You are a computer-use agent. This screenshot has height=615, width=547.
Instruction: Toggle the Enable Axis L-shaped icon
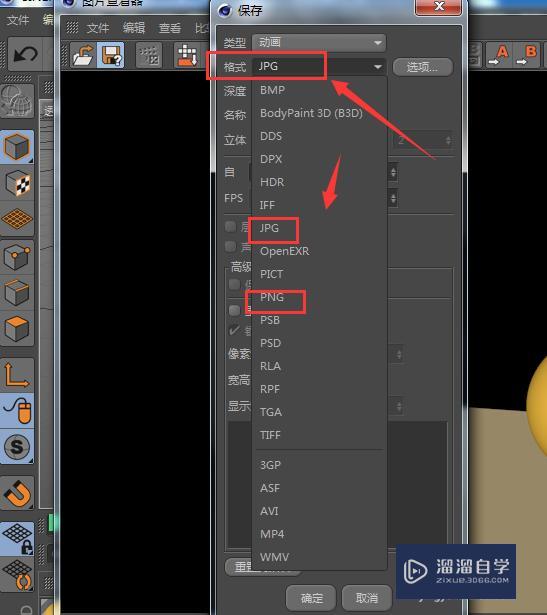click(x=17, y=375)
